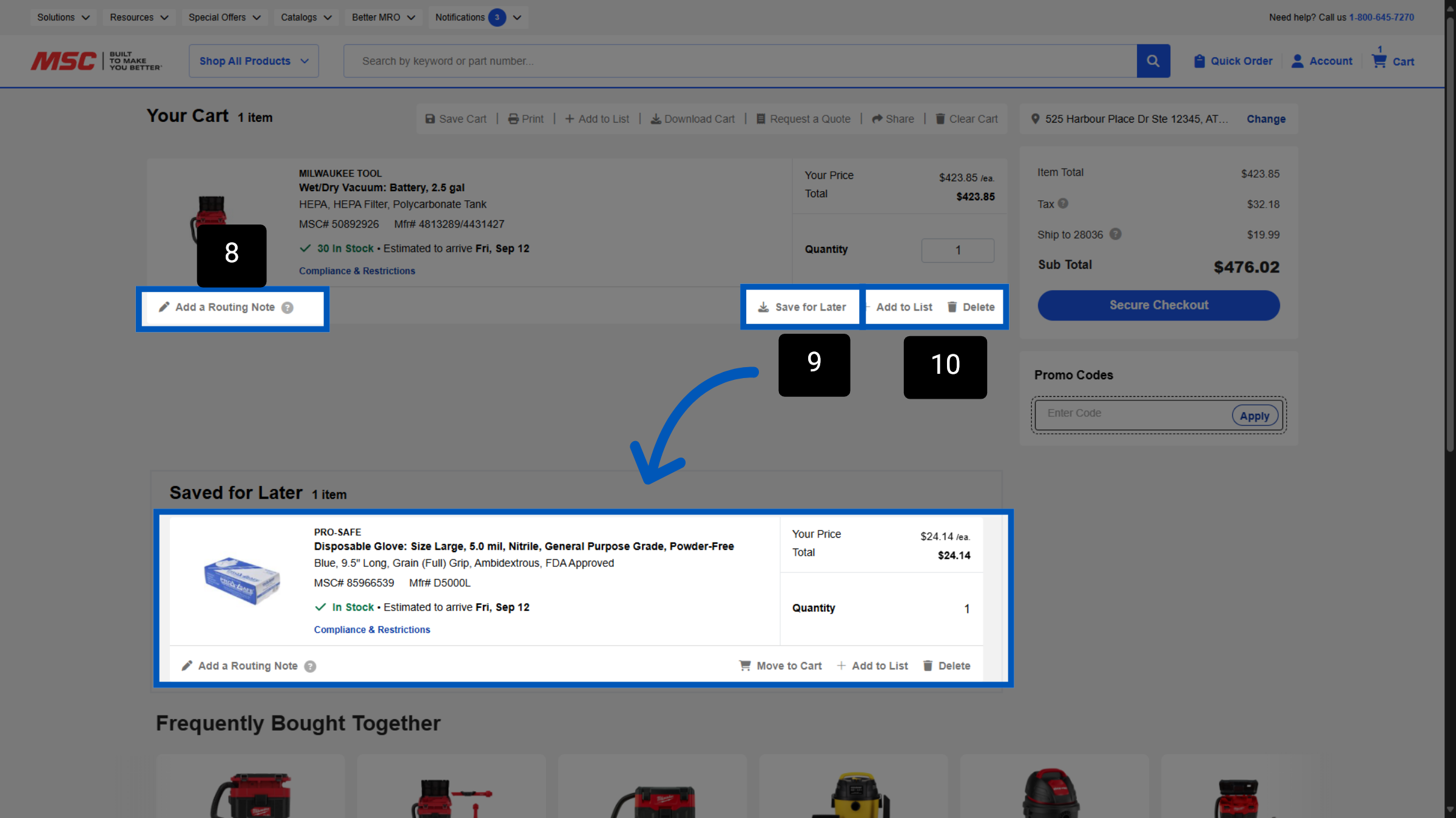Click the Save for Later button
The width and height of the screenshot is (1456, 818).
[801, 307]
